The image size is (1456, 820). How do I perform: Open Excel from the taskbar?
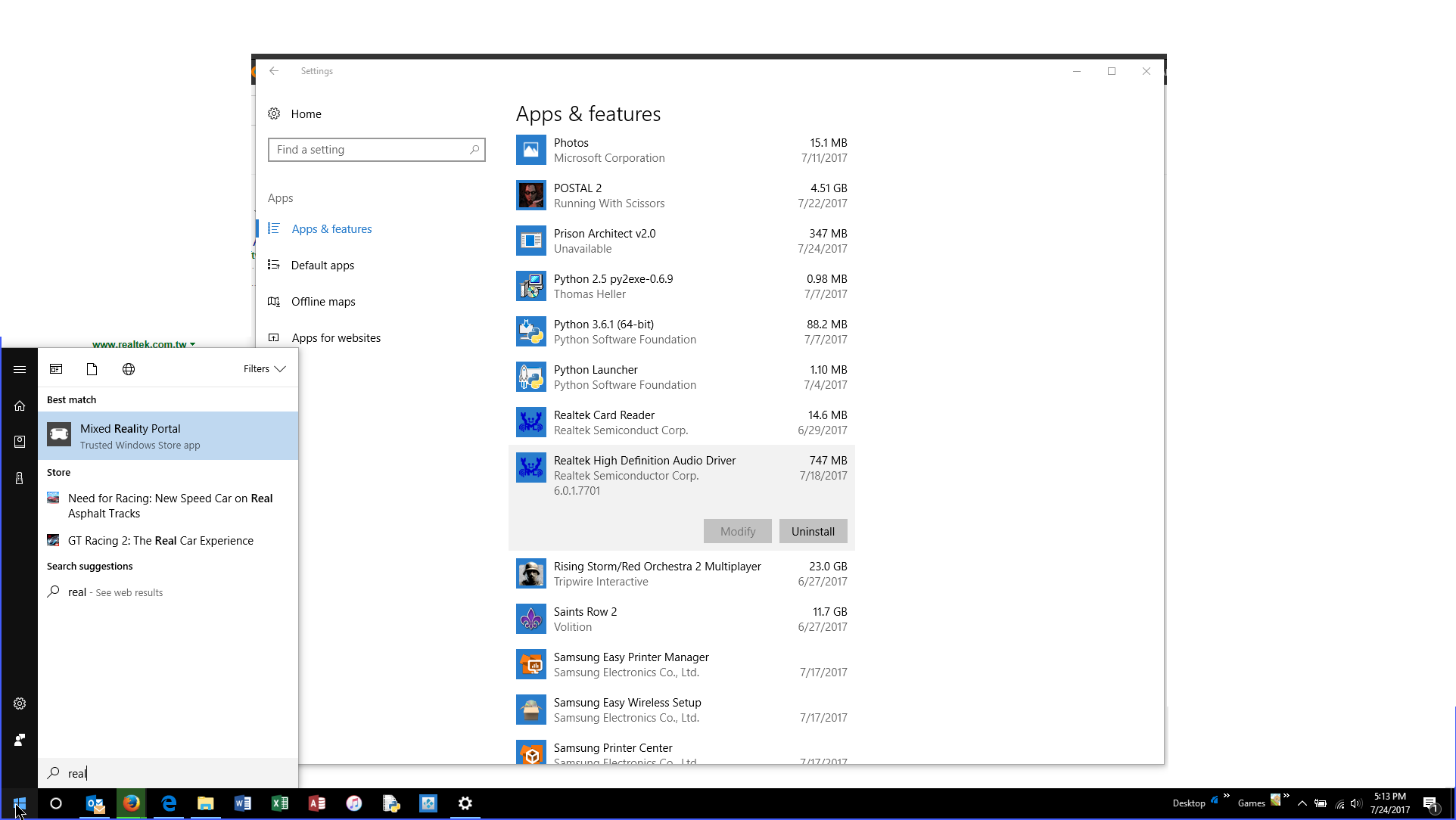[280, 803]
